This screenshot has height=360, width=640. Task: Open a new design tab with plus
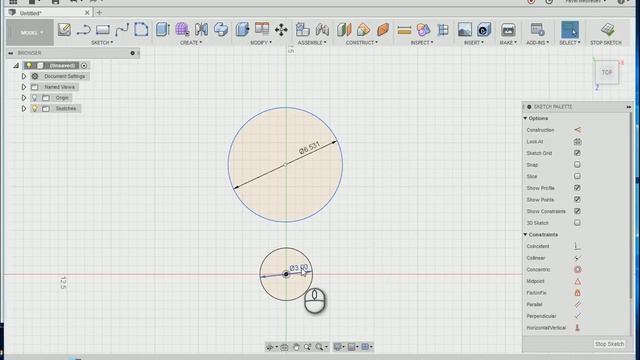pyautogui.click(x=99, y=13)
